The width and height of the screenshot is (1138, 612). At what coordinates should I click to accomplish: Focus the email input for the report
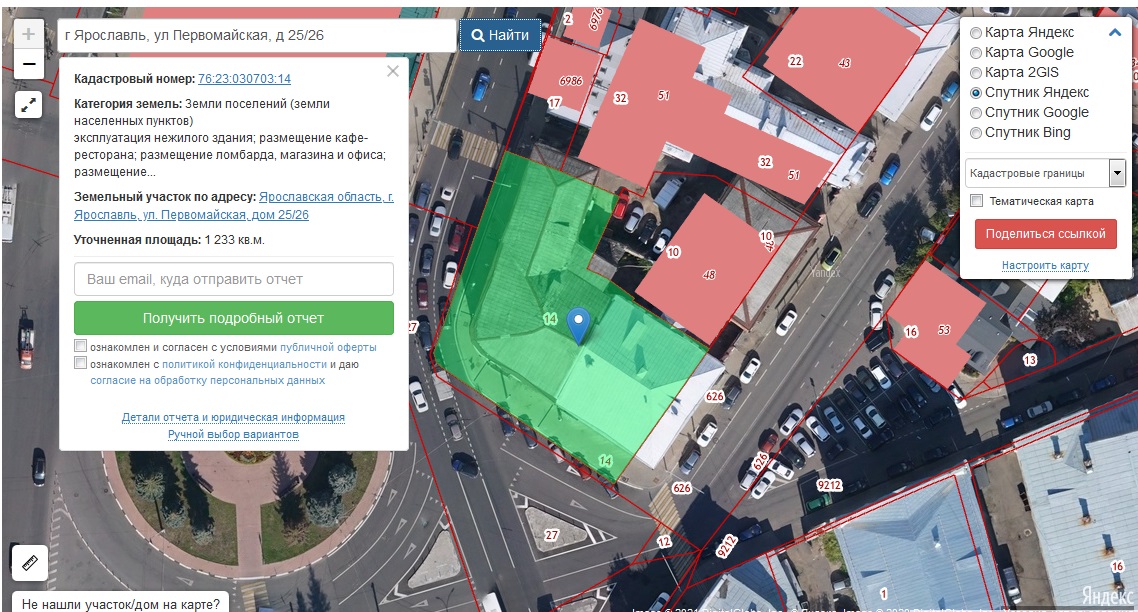(x=234, y=280)
